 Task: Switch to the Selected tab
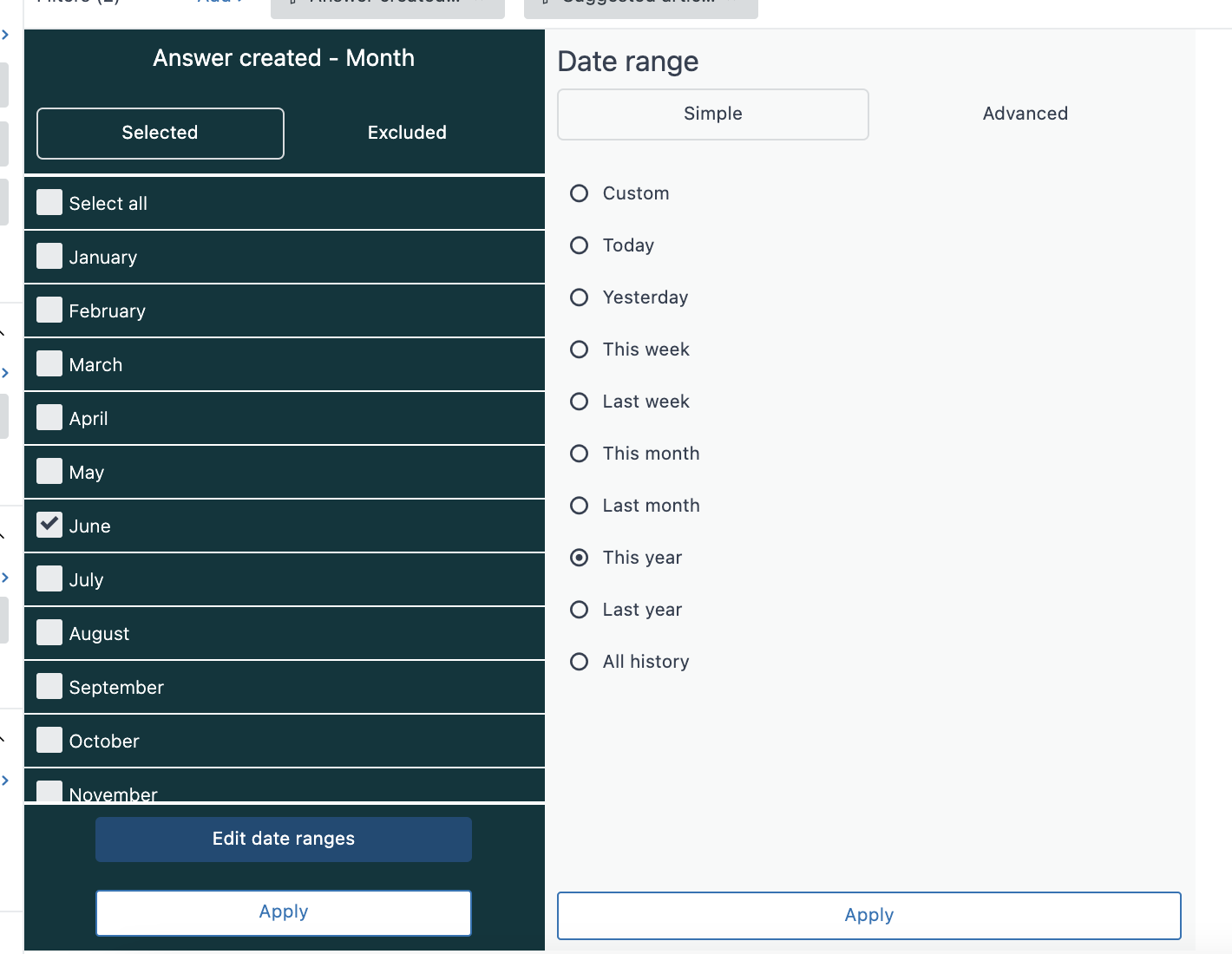pos(161,133)
